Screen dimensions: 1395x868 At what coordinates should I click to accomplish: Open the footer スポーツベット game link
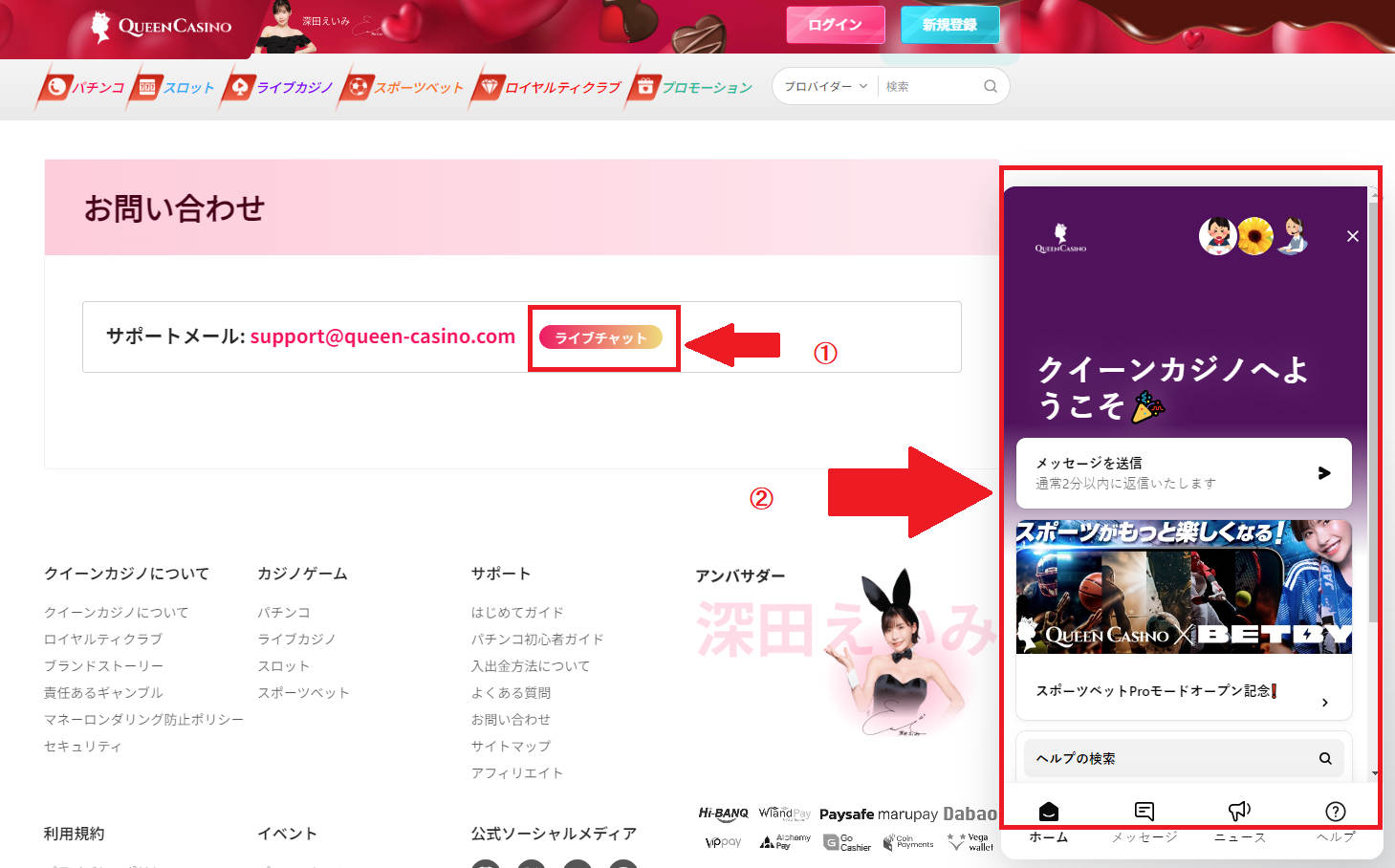(x=303, y=692)
